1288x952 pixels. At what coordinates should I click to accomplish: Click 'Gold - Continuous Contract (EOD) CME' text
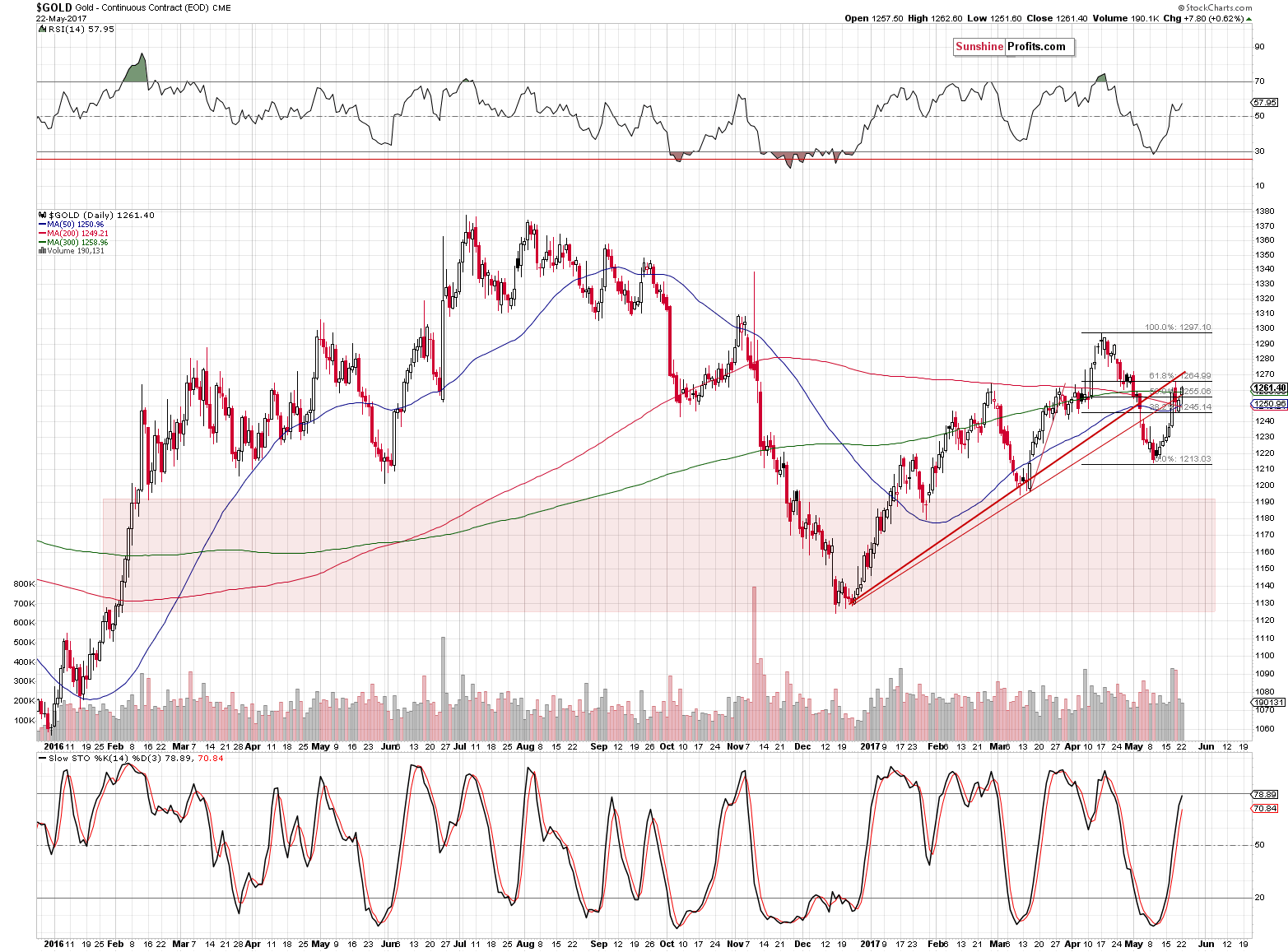(x=153, y=7)
